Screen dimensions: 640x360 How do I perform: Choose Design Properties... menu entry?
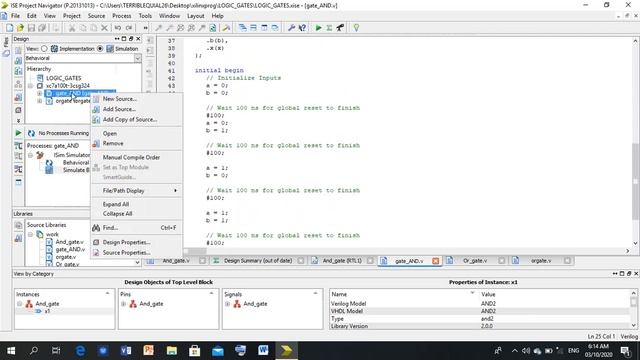point(136,242)
